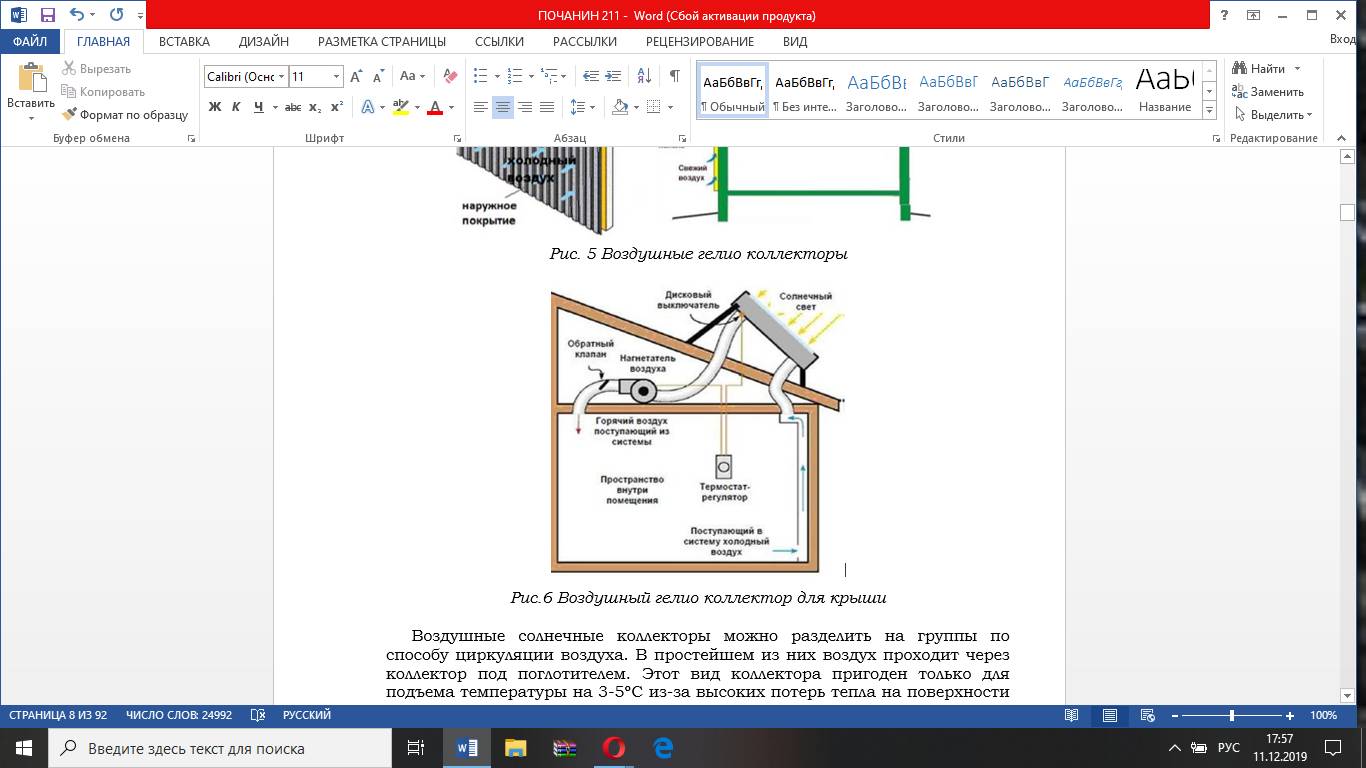
Task: Click the taskbar search field
Action: [220, 748]
